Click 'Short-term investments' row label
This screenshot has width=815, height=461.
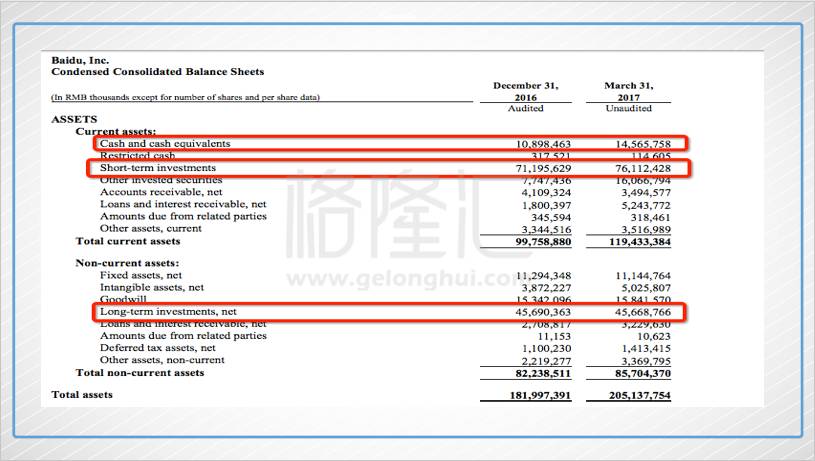pos(157,168)
